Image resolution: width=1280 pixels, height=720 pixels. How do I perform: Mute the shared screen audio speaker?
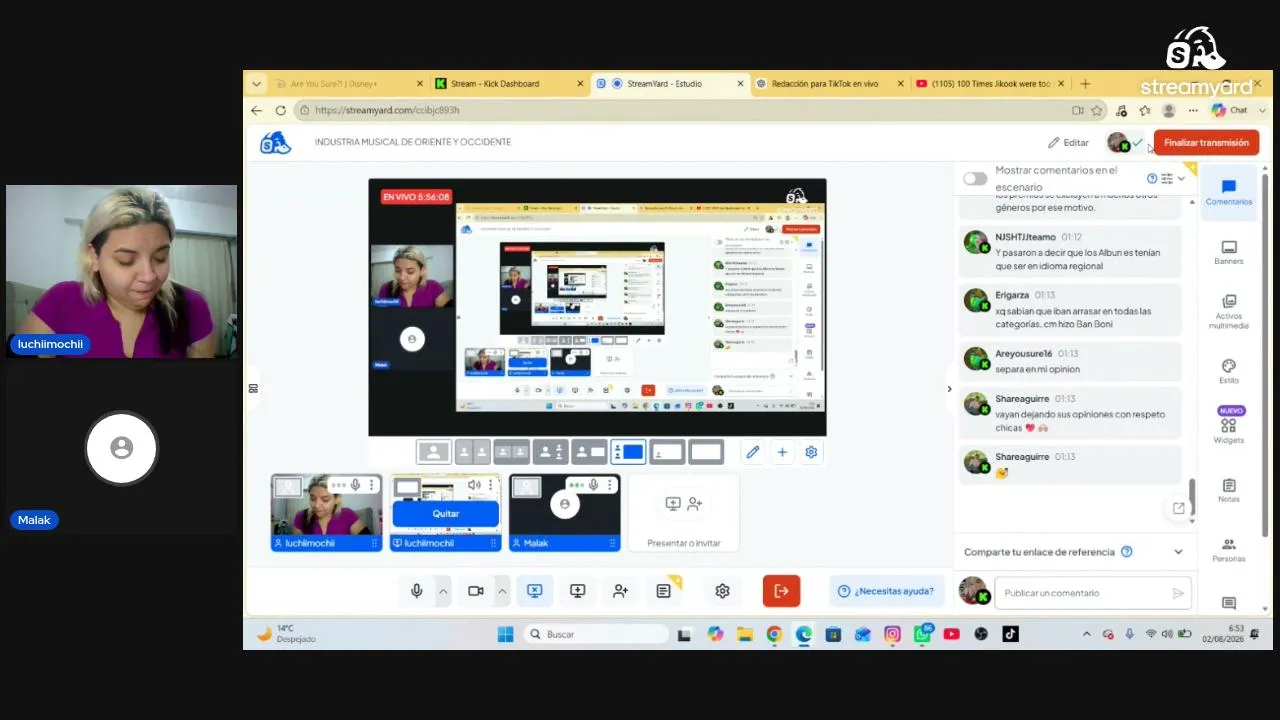[474, 485]
